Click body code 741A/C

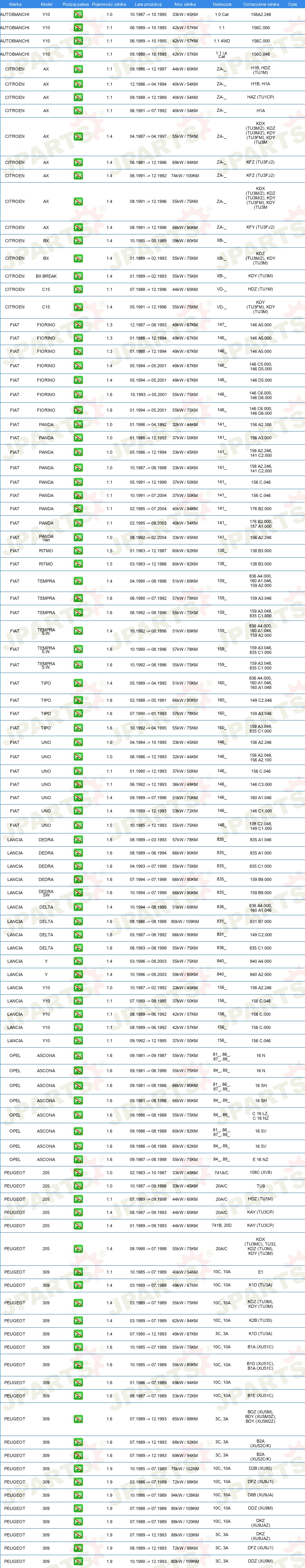tap(222, 1173)
